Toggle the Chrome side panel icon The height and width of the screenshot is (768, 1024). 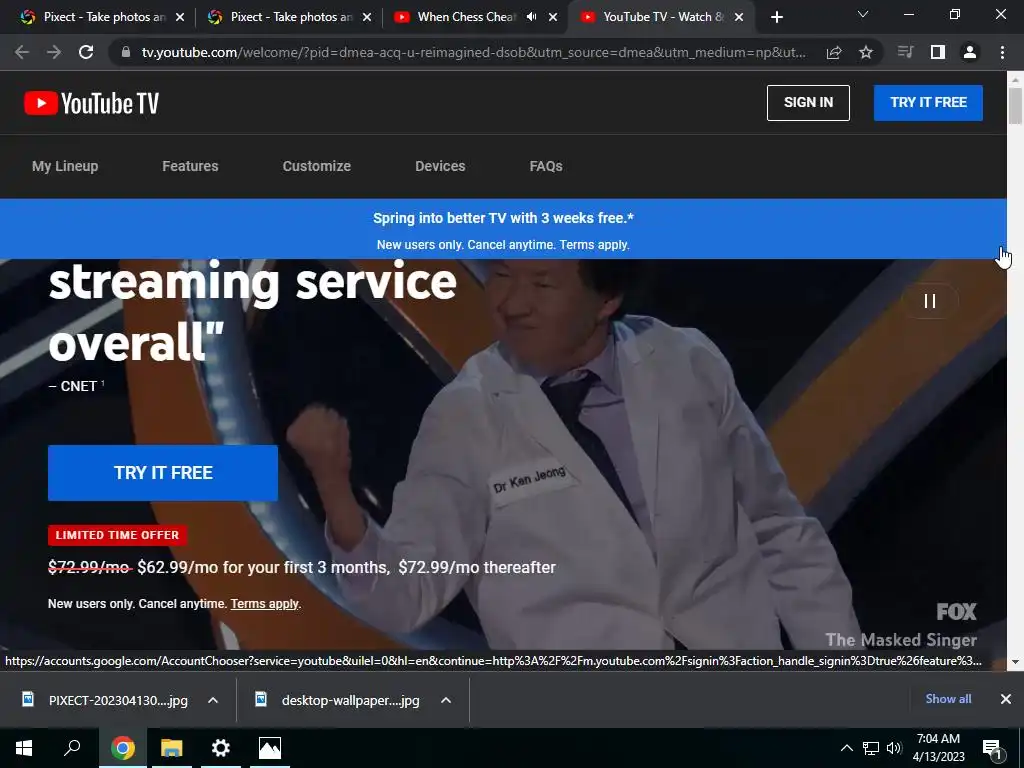tap(938, 52)
